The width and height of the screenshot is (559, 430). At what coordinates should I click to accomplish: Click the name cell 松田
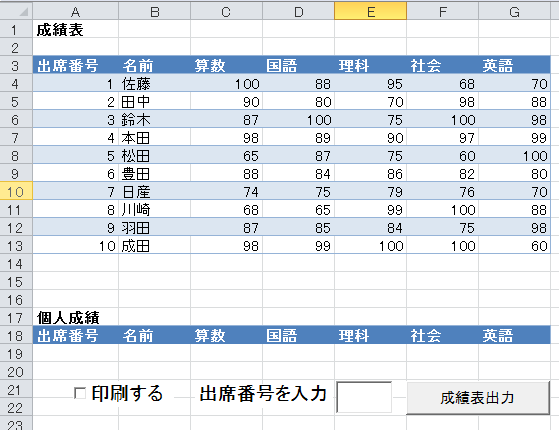[x=154, y=155]
